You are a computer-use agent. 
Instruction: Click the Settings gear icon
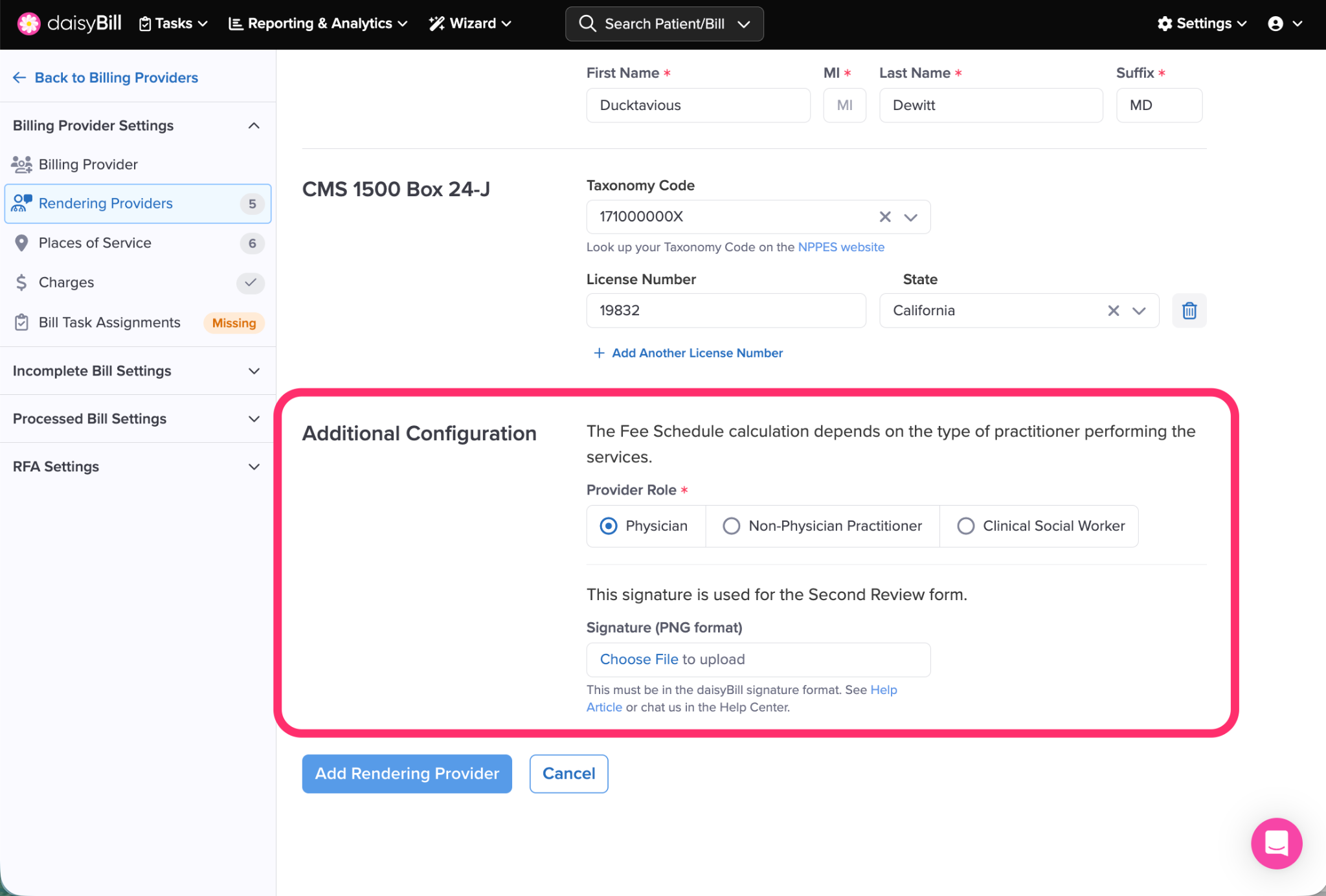[1165, 24]
